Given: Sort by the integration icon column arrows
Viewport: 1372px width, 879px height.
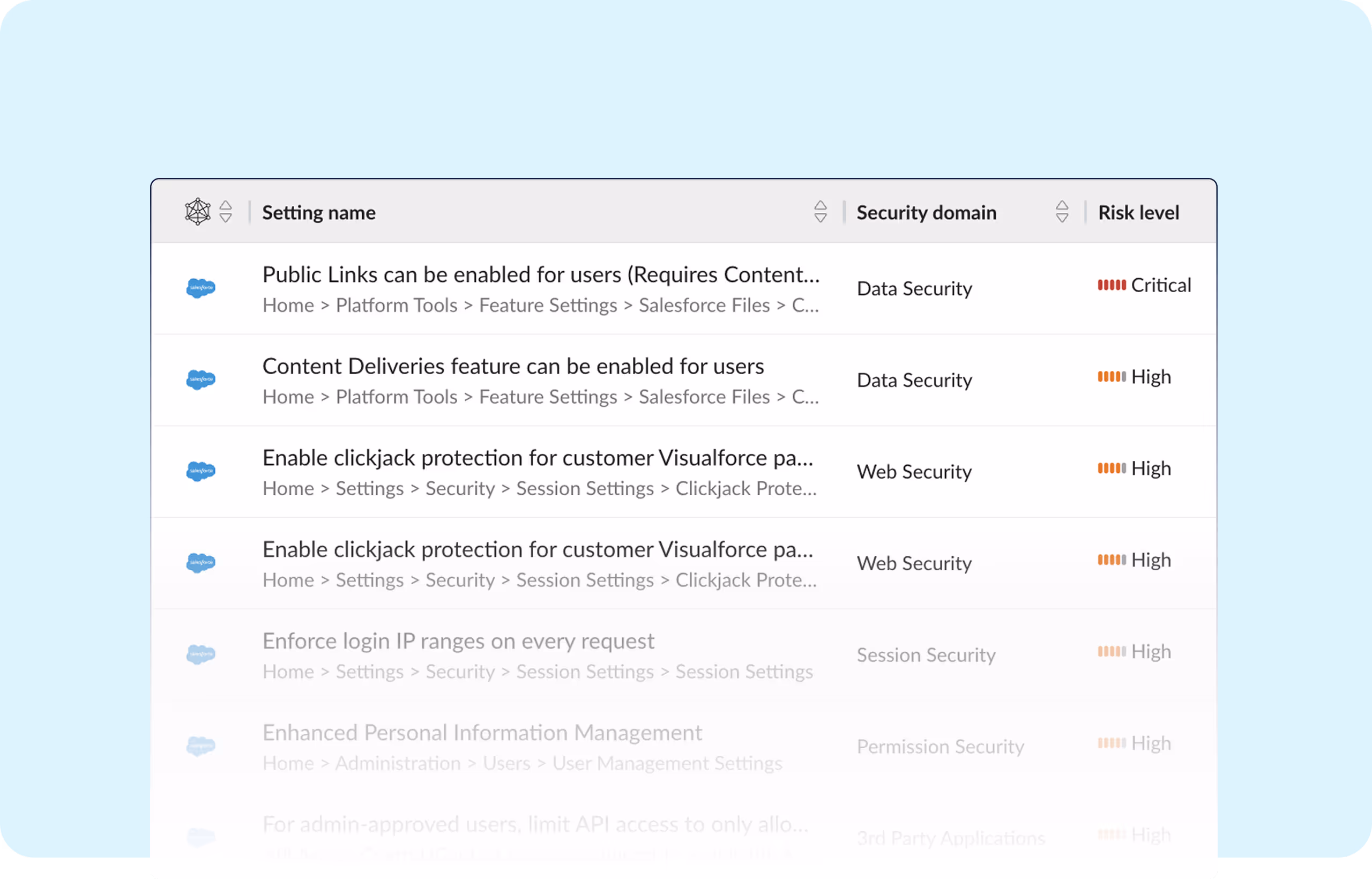Looking at the screenshot, I should (x=226, y=212).
